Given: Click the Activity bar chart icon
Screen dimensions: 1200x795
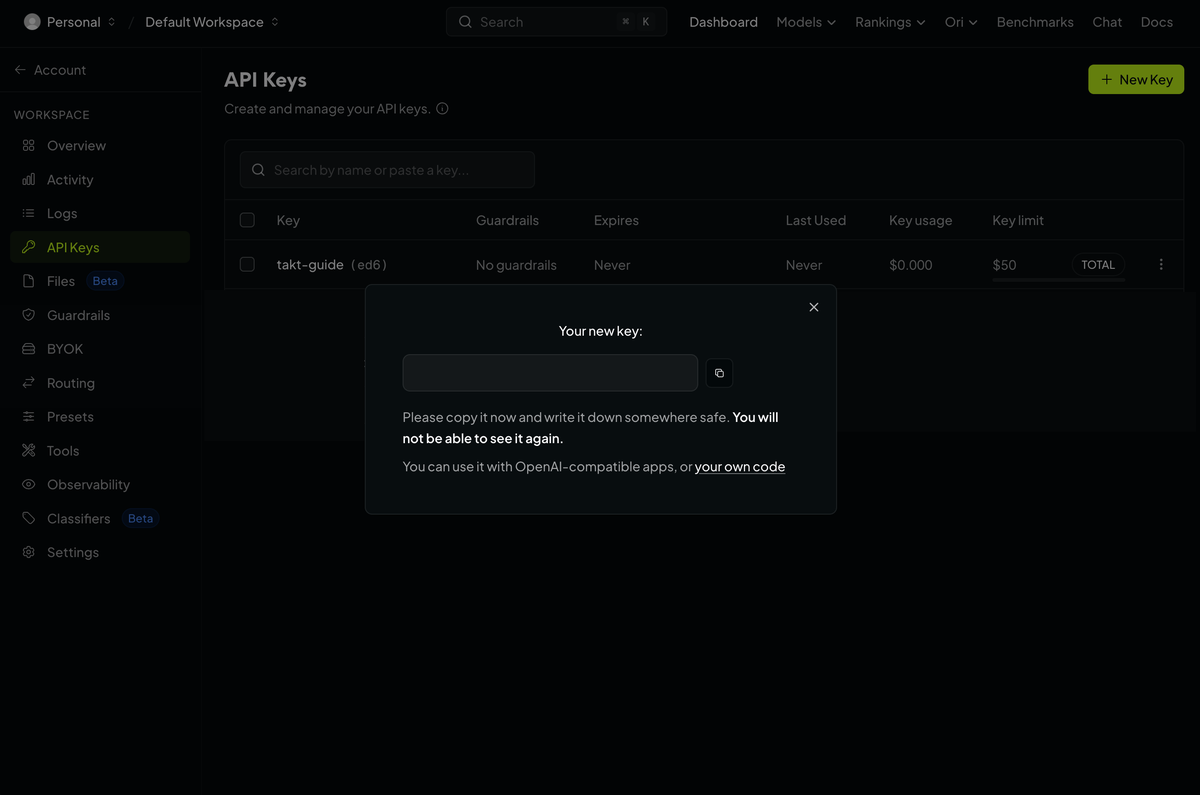Looking at the screenshot, I should tap(29, 180).
